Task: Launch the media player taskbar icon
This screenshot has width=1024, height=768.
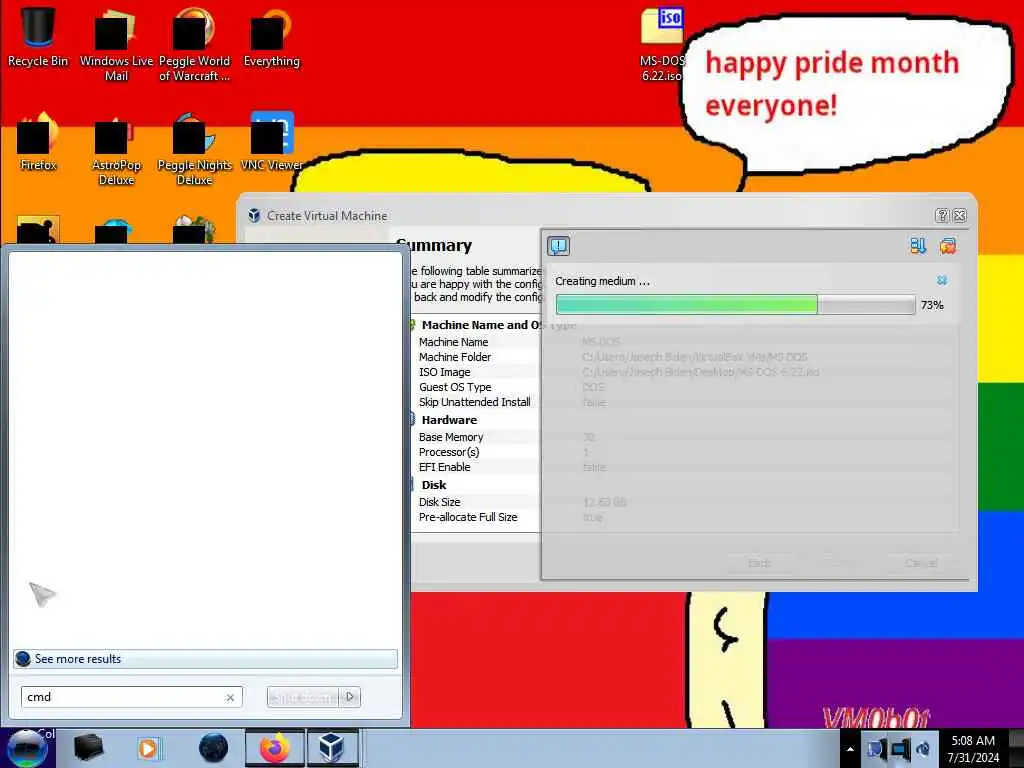Action: click(148, 748)
